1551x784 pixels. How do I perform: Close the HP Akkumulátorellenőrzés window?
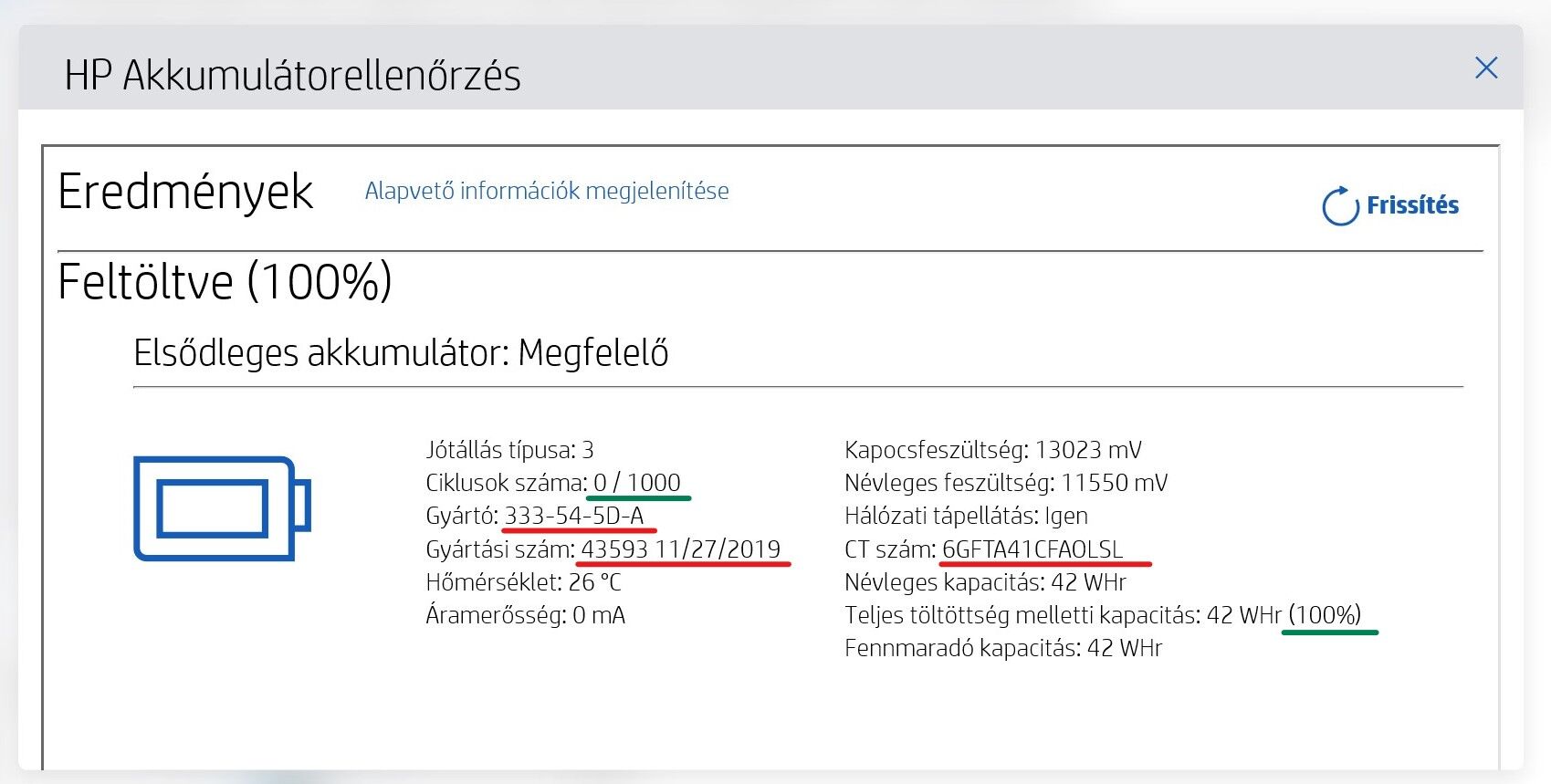tap(1486, 68)
